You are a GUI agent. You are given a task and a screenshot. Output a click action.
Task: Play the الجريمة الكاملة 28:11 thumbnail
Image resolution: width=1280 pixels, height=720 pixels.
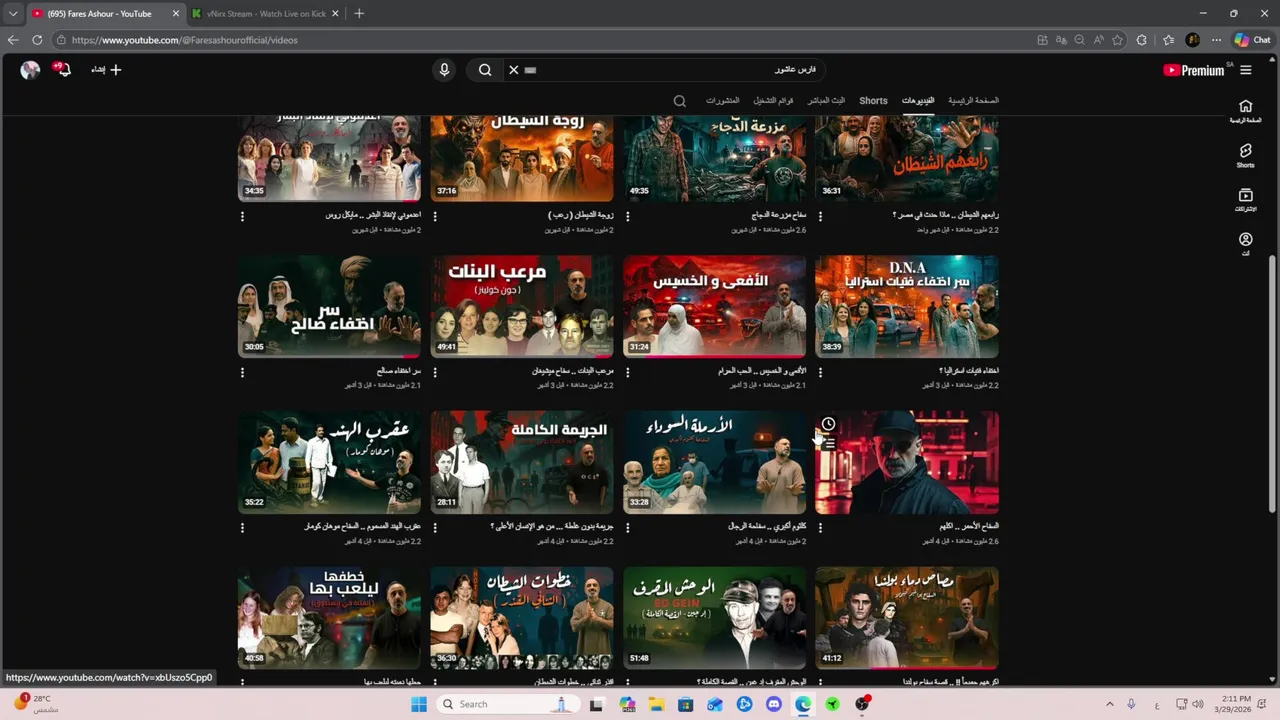[x=522, y=462]
